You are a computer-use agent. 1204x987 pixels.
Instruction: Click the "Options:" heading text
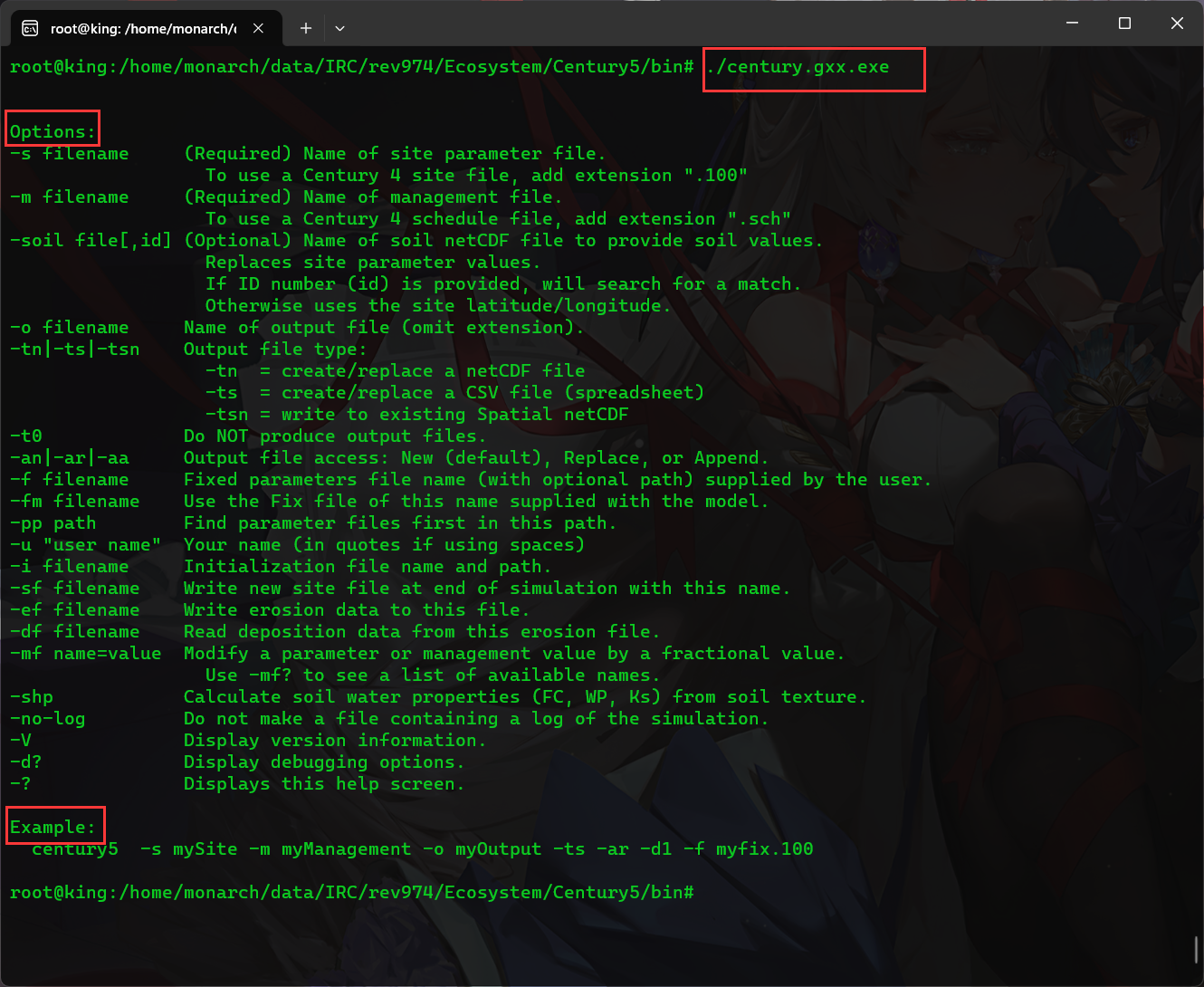pyautogui.click(x=53, y=132)
